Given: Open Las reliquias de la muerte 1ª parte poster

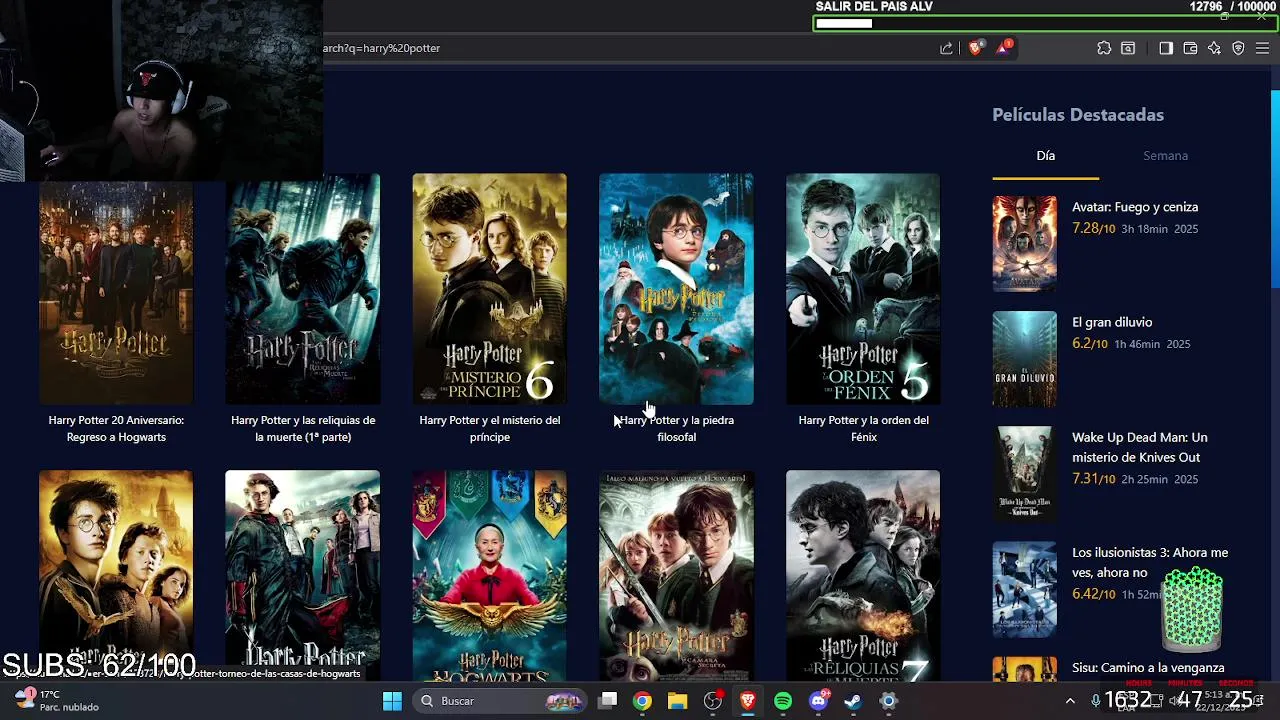Looking at the screenshot, I should pos(303,289).
